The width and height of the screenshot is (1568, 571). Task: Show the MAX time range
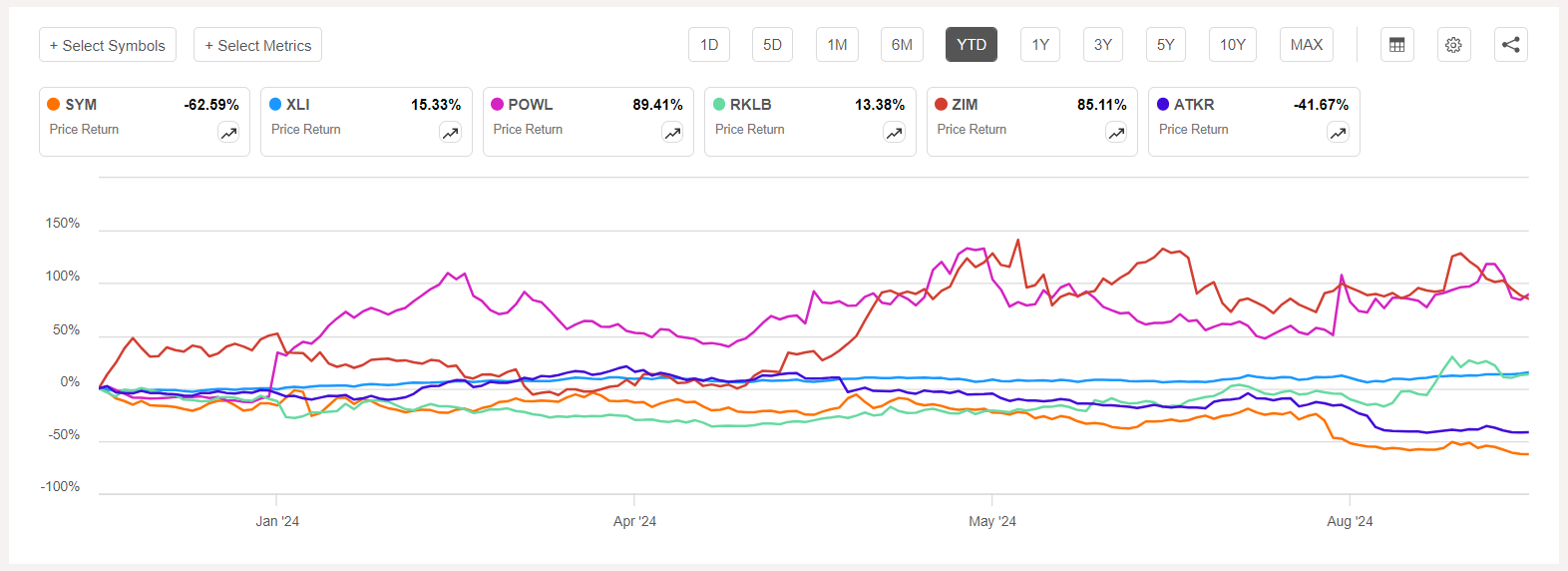(x=1306, y=45)
